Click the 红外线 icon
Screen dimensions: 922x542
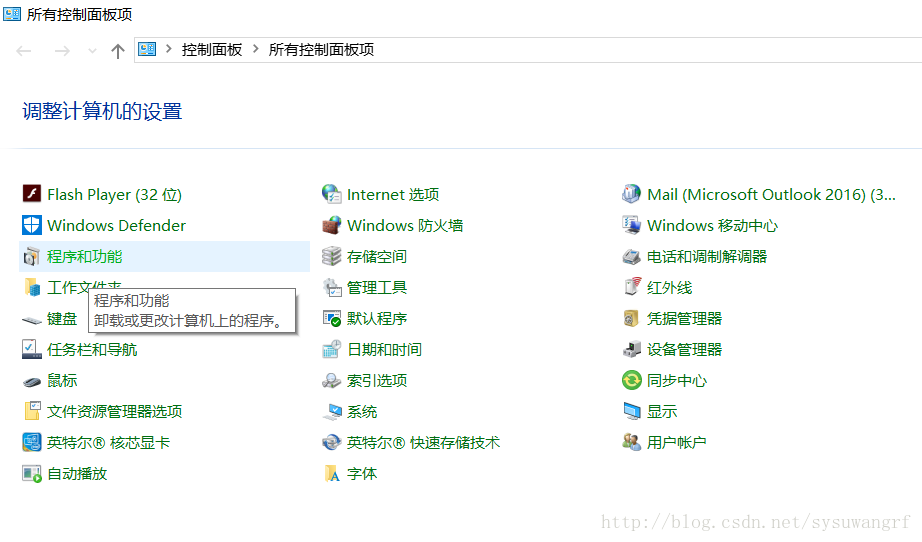(x=632, y=287)
